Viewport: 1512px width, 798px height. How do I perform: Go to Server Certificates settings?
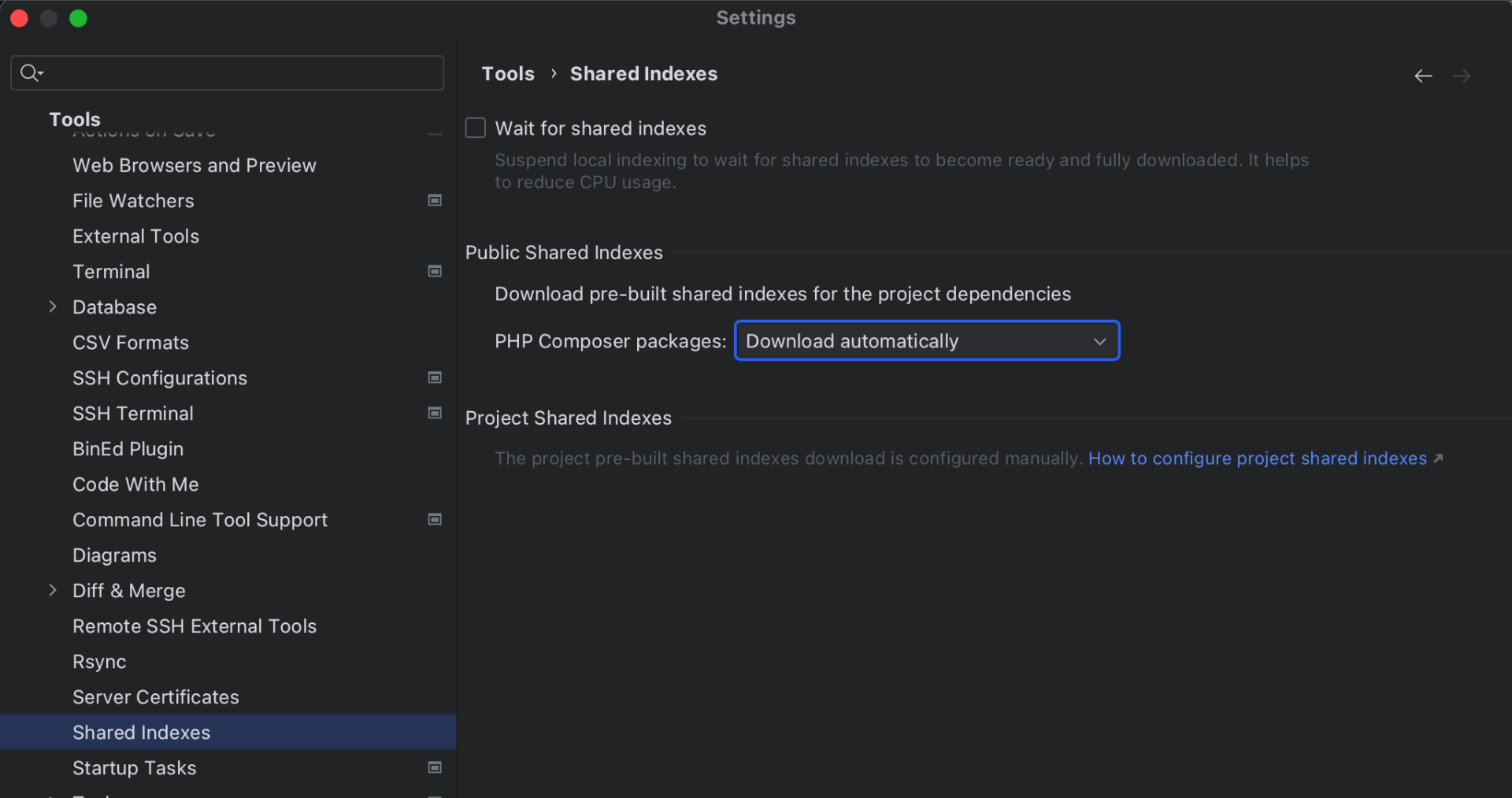(x=155, y=697)
